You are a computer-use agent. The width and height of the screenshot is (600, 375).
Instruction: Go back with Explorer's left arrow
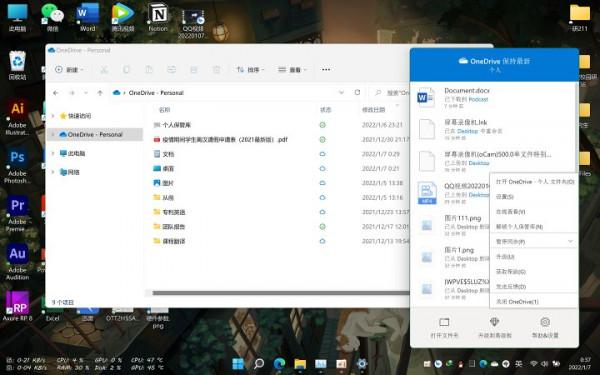click(x=56, y=93)
